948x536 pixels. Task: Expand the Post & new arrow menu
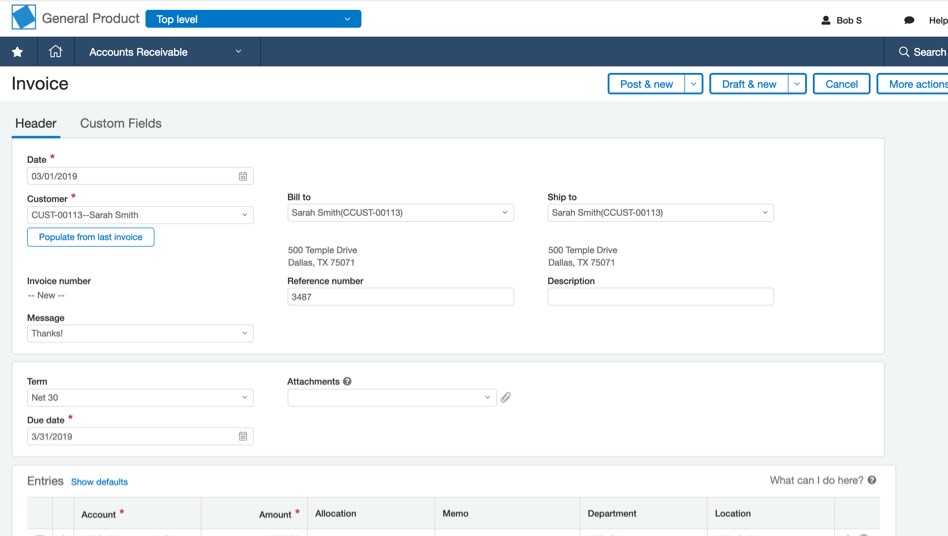(693, 84)
